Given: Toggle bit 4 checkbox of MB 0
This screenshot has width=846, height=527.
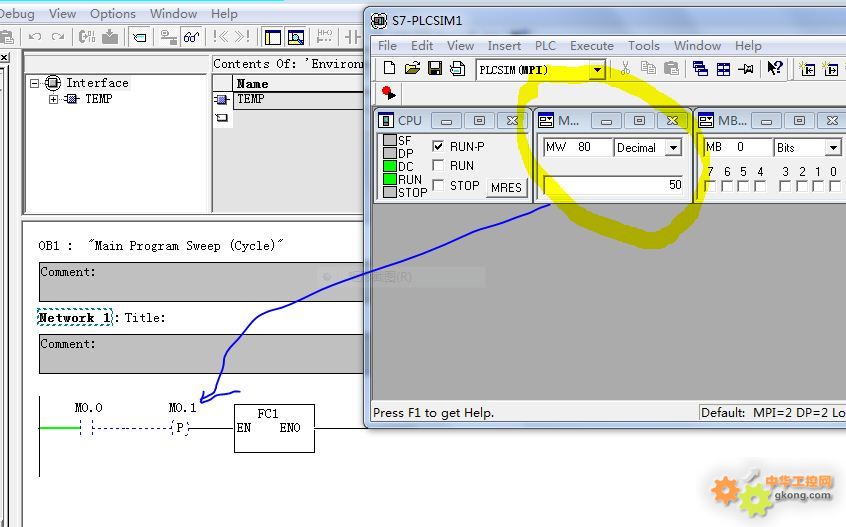Looking at the screenshot, I should [x=760, y=186].
